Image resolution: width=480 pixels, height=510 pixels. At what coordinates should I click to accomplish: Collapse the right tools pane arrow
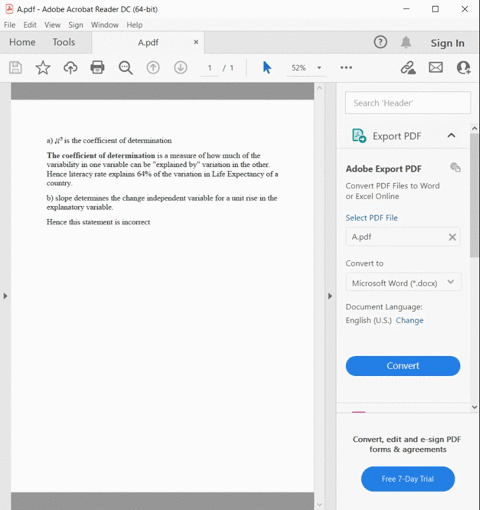pyautogui.click(x=330, y=296)
